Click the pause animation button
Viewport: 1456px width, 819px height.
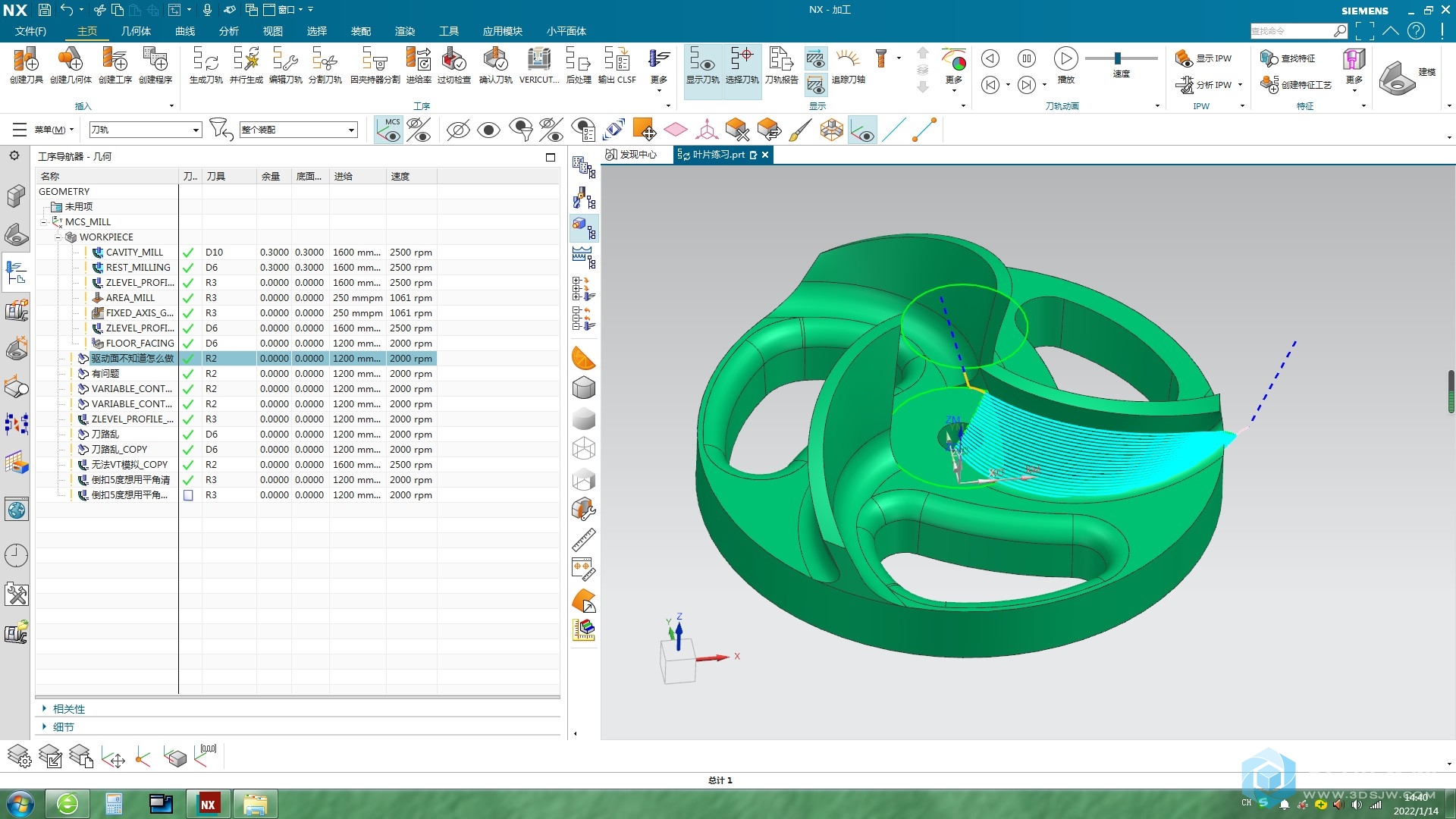(x=1026, y=58)
